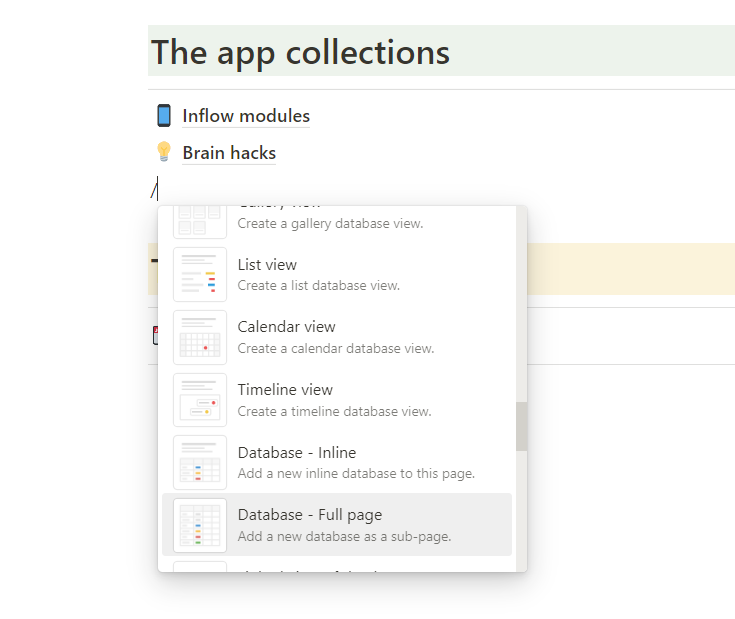
Task: Click the partially visible Gallery view icon
Action: click(x=200, y=219)
